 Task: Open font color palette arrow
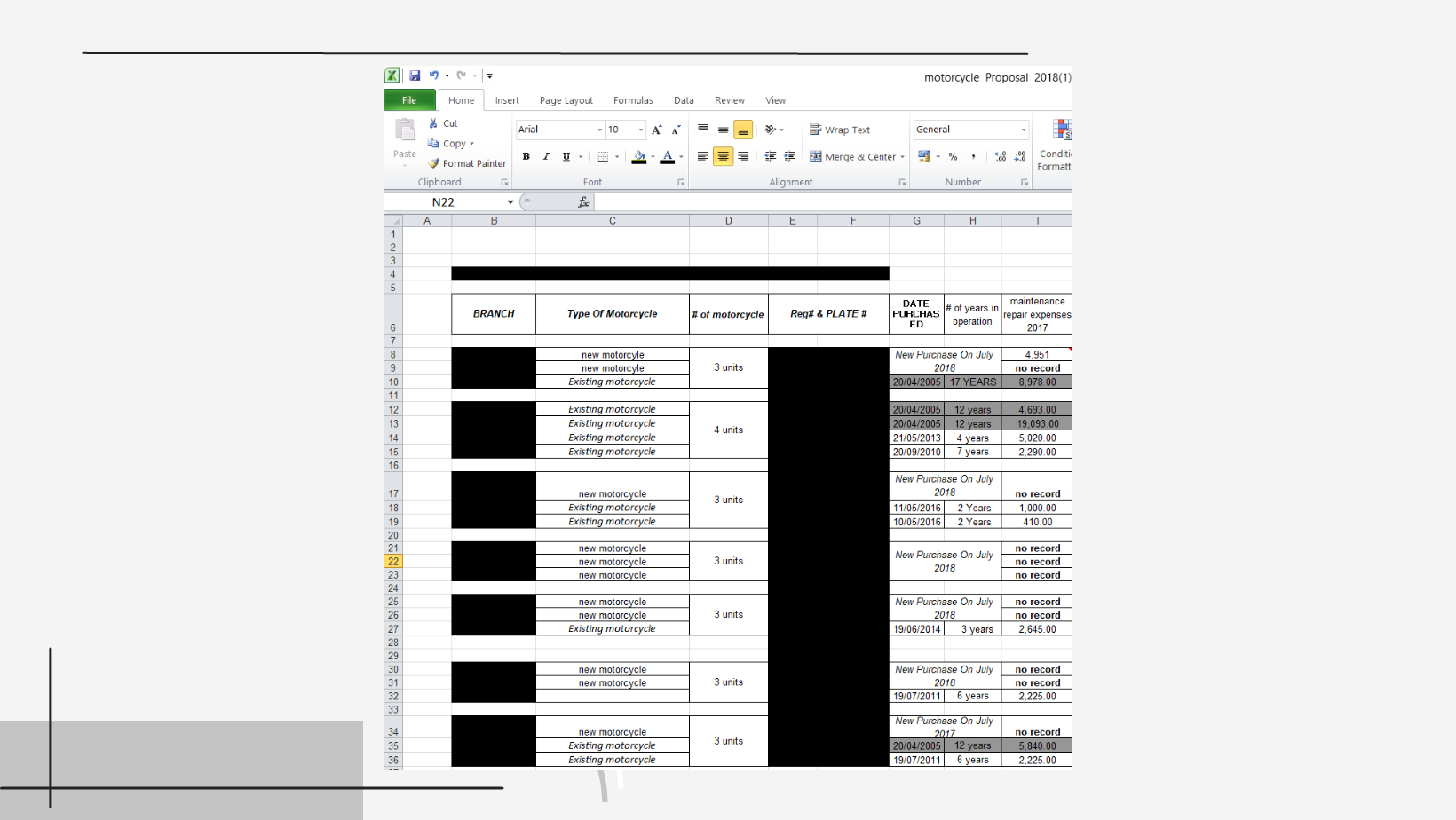point(682,157)
